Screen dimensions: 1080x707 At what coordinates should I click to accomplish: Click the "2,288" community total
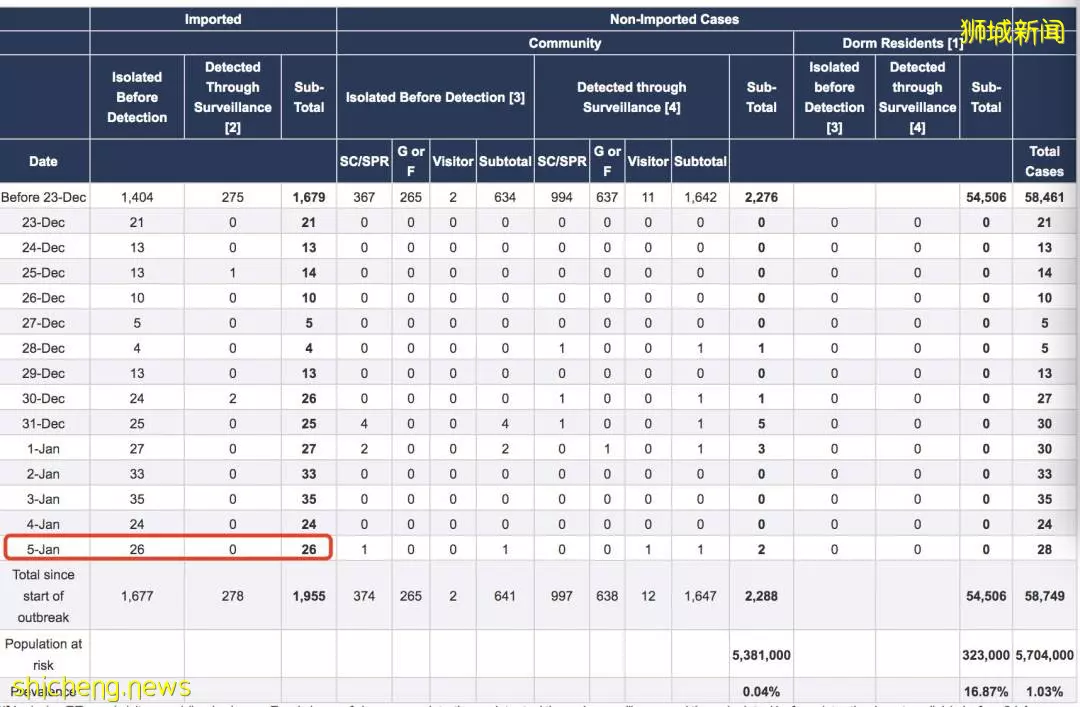pyautogui.click(x=761, y=596)
